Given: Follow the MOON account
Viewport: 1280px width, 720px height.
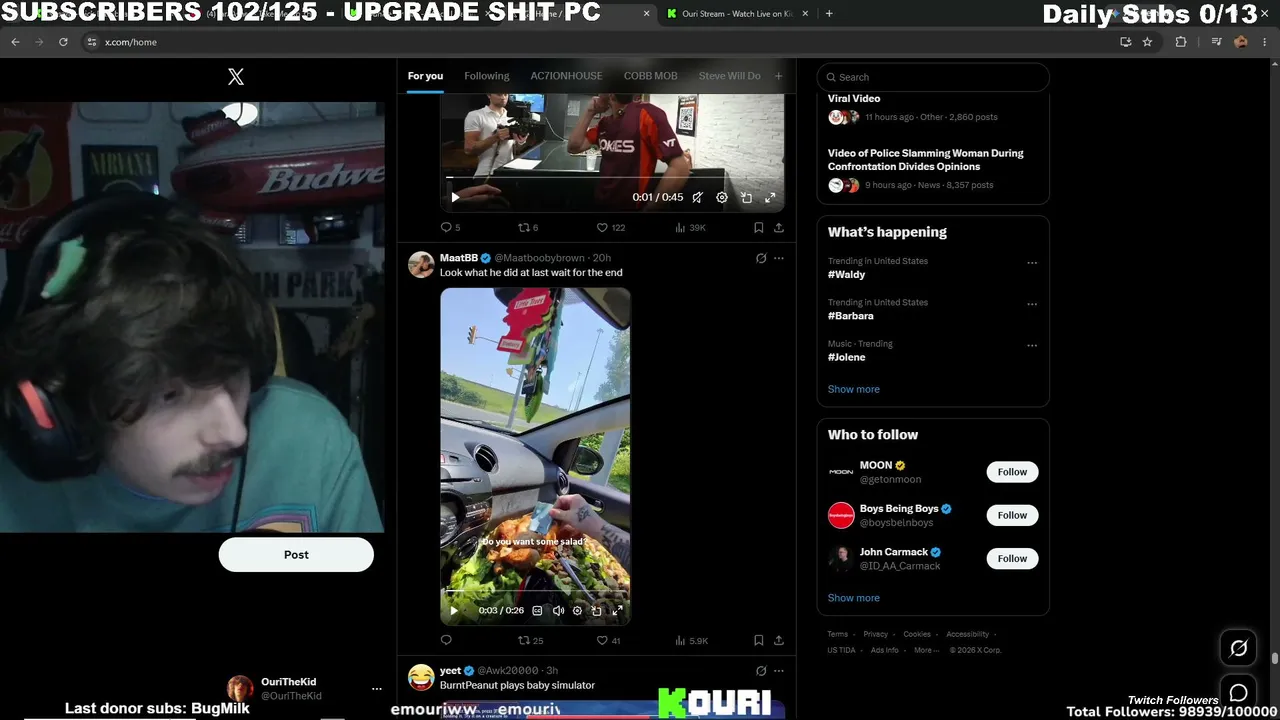Looking at the screenshot, I should 1012,472.
